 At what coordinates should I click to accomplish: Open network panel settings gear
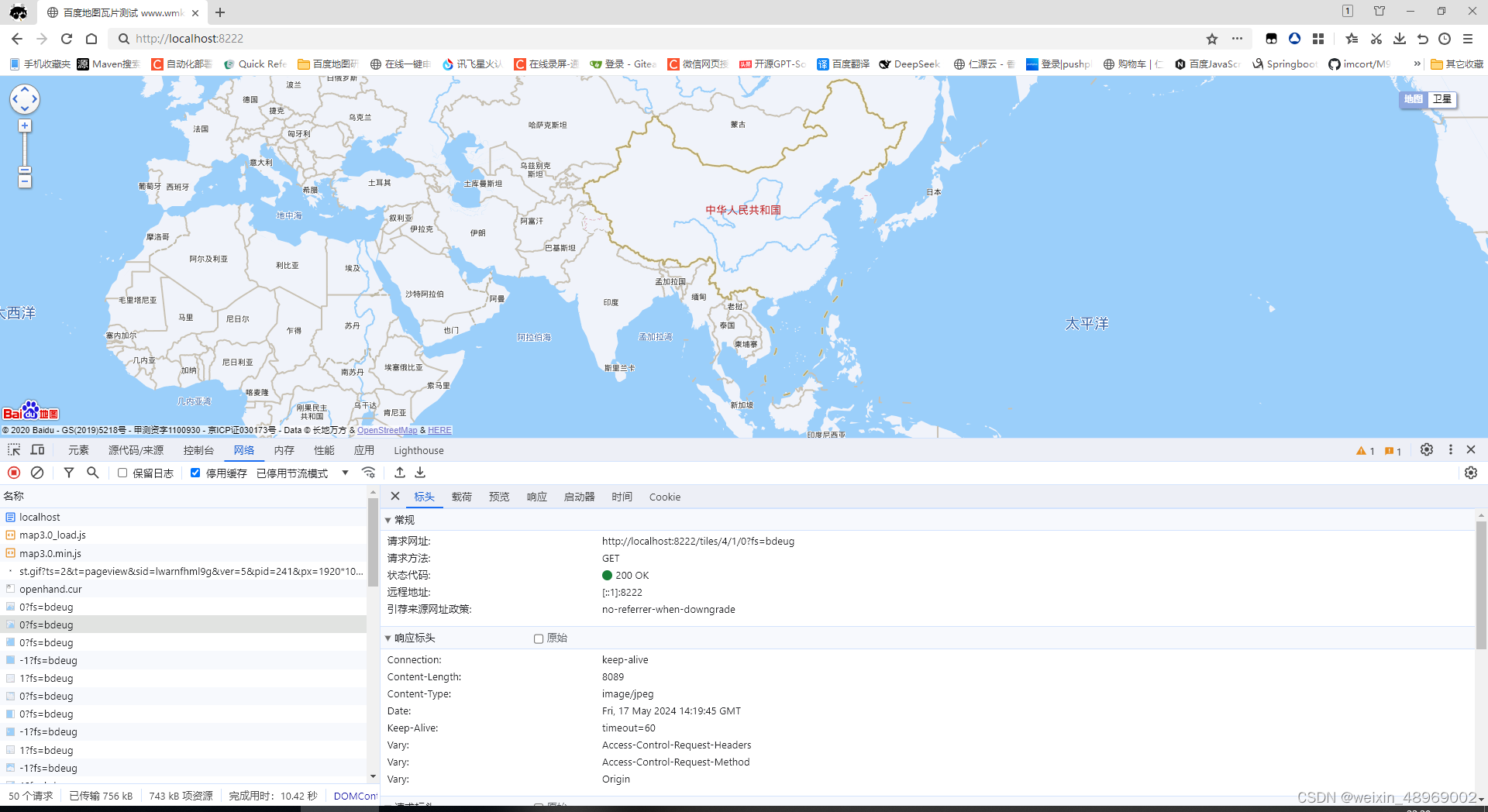(1471, 473)
